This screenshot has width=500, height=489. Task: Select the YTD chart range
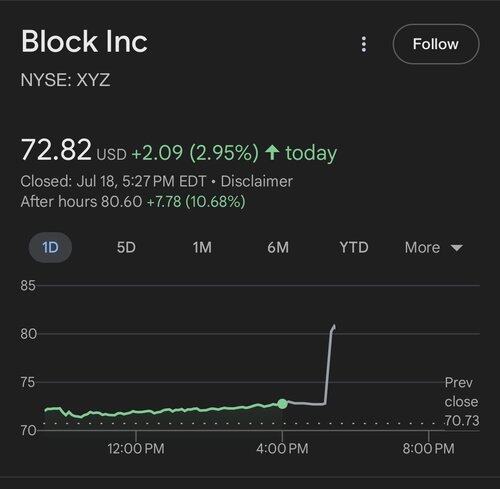[354, 248]
